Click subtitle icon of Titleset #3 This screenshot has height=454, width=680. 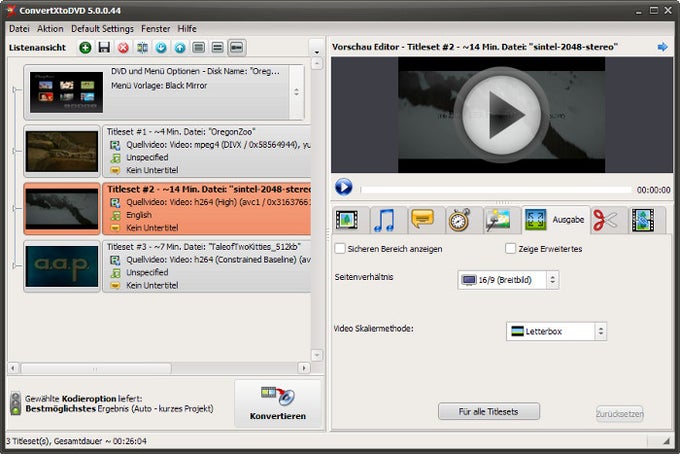(115, 286)
